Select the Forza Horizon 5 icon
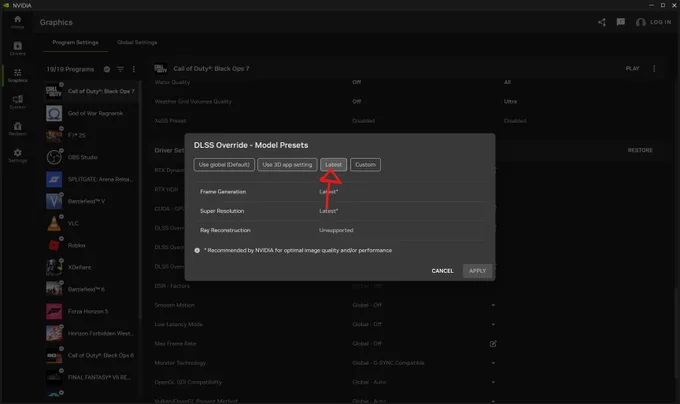Screen dimensions: 680x404 pos(54,311)
